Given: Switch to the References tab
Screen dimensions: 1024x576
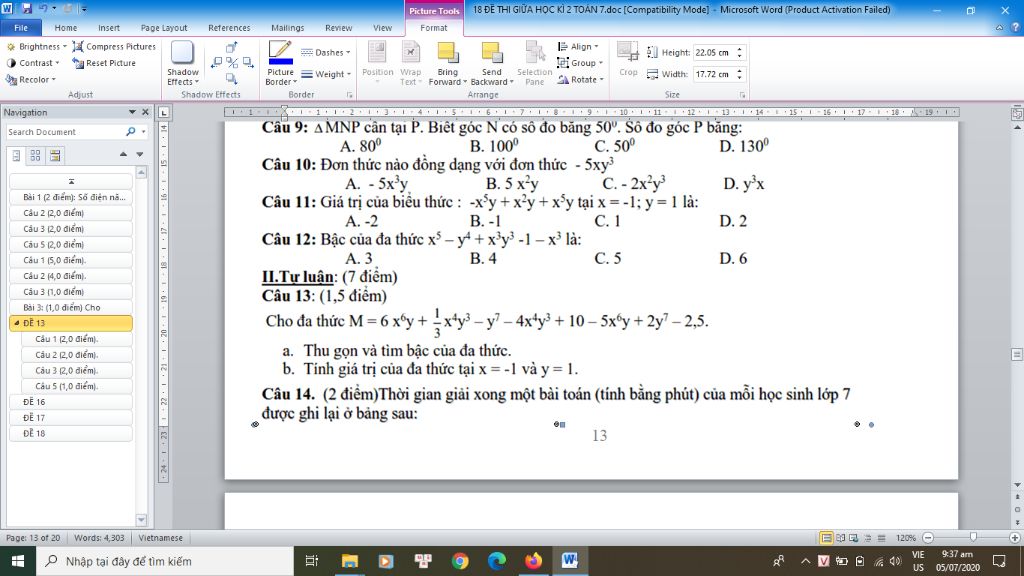Looking at the screenshot, I should [229, 27].
